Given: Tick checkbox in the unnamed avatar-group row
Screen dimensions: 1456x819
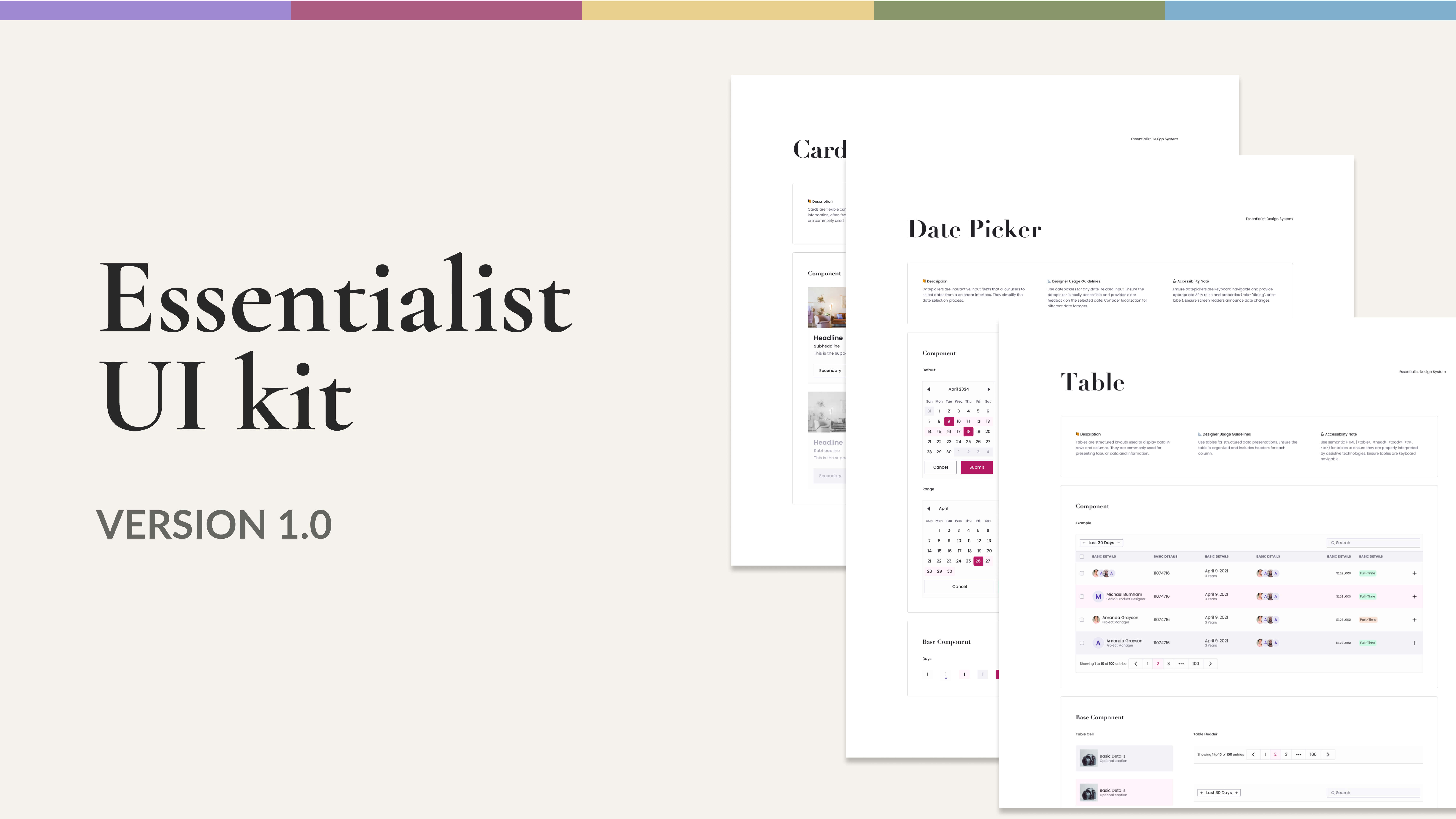Looking at the screenshot, I should tap(1082, 573).
